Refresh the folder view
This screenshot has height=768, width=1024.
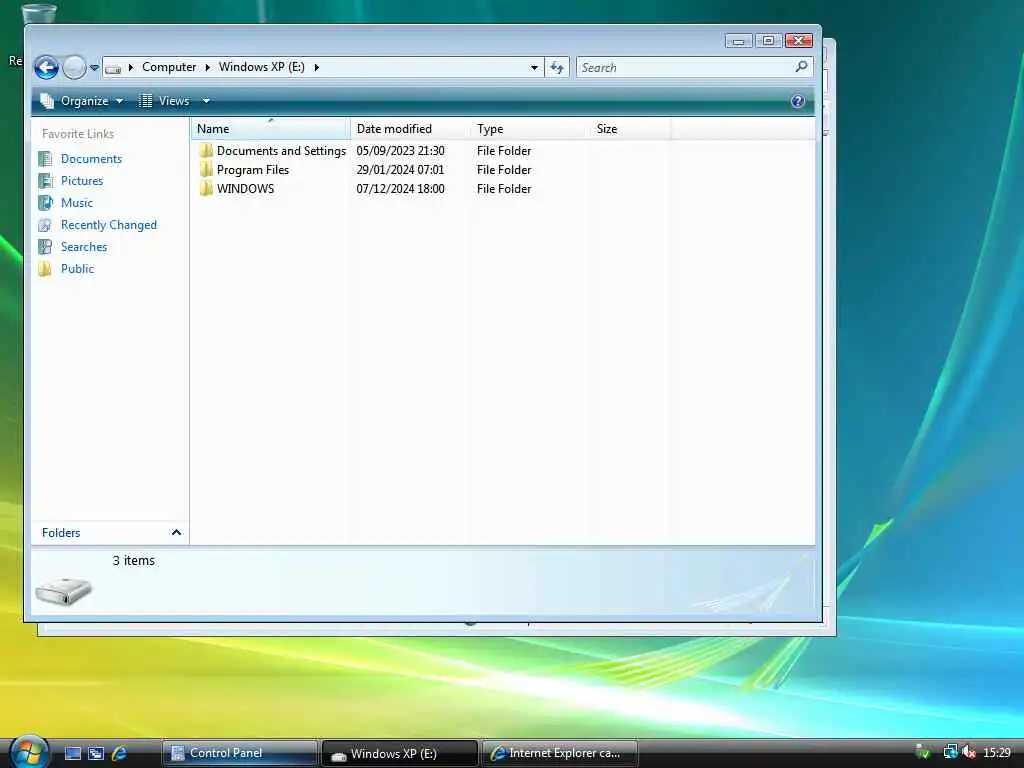point(556,67)
